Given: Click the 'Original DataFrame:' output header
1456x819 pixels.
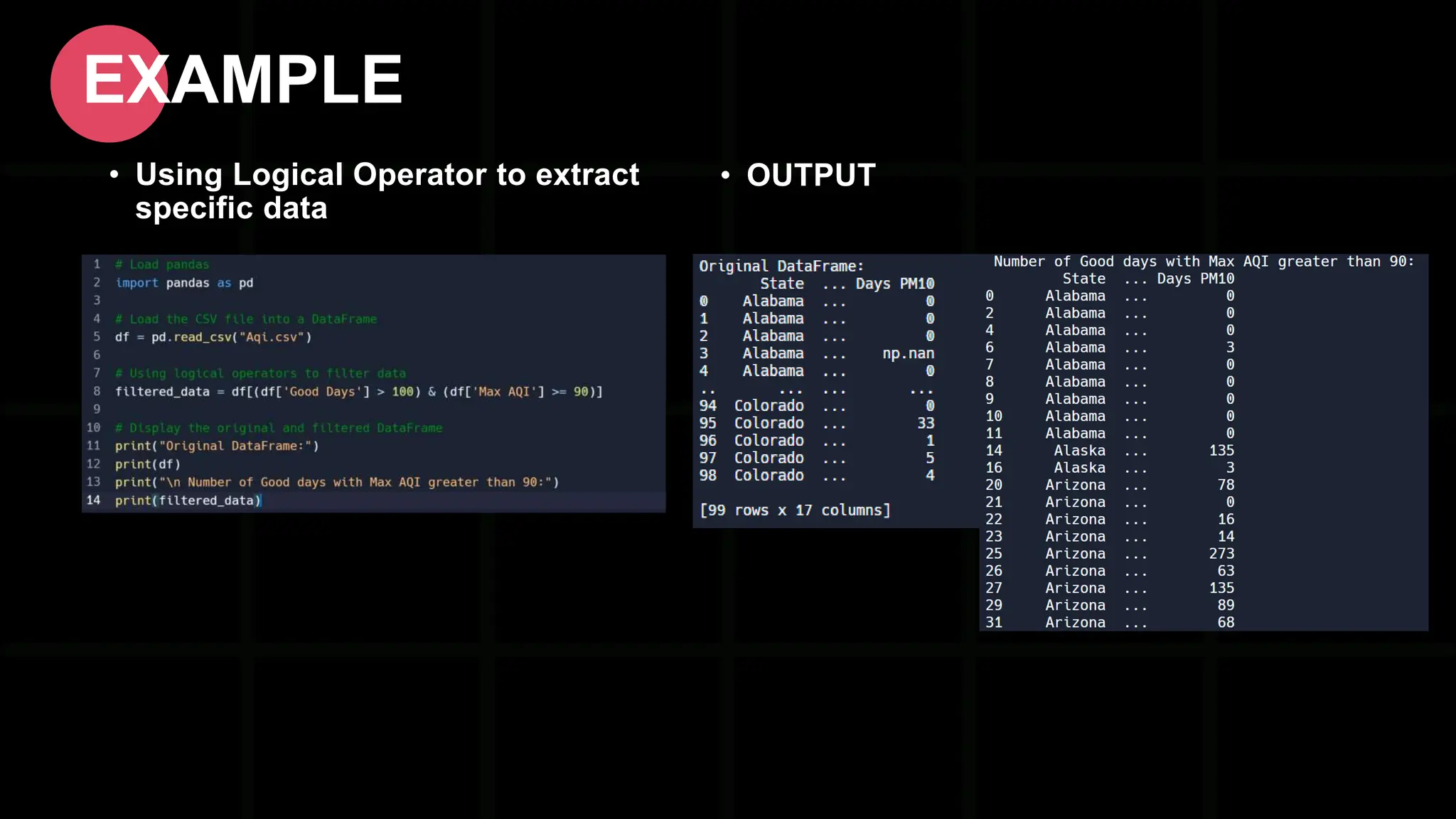Looking at the screenshot, I should click(x=781, y=266).
